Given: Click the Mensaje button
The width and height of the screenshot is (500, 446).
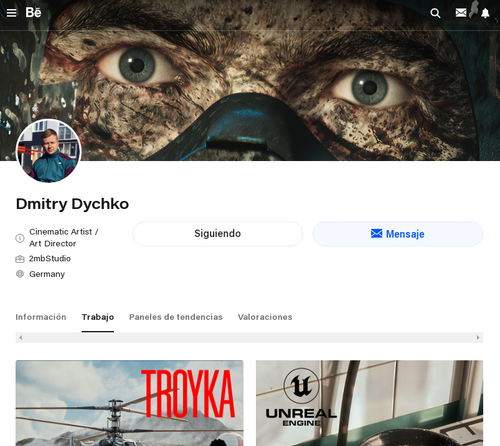Looking at the screenshot, I should coord(398,234).
